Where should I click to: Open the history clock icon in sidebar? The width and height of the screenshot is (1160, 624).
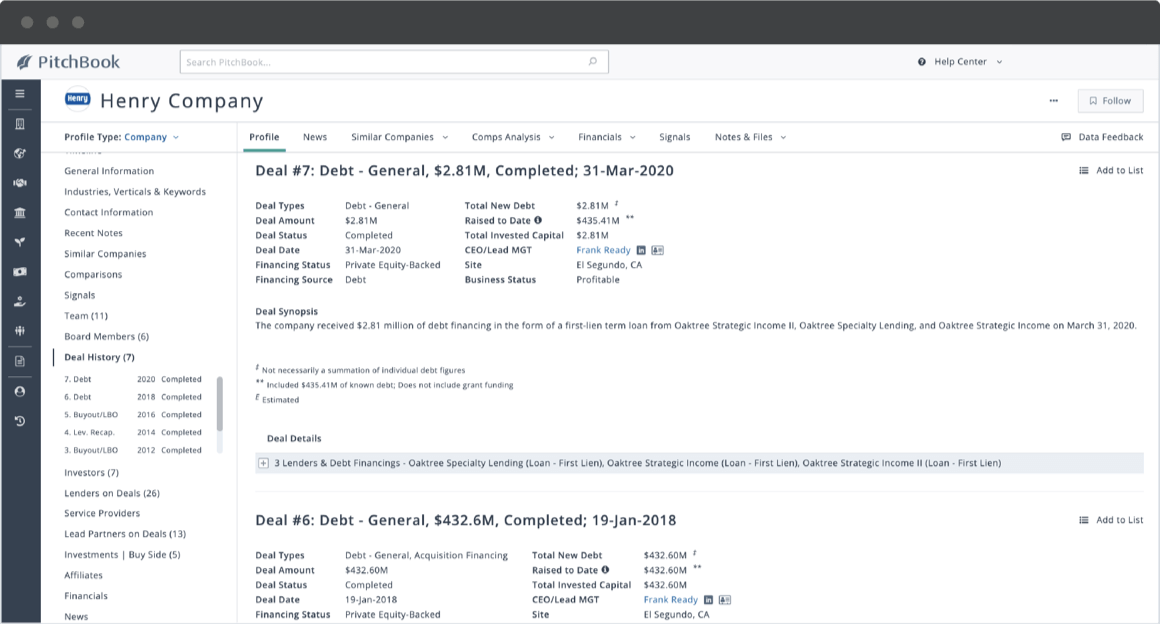click(x=20, y=421)
